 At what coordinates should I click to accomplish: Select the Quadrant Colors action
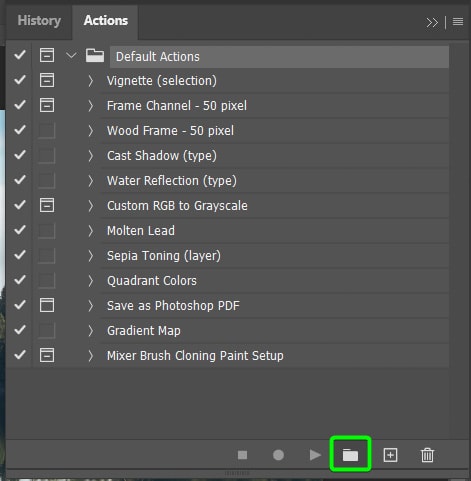pos(152,281)
